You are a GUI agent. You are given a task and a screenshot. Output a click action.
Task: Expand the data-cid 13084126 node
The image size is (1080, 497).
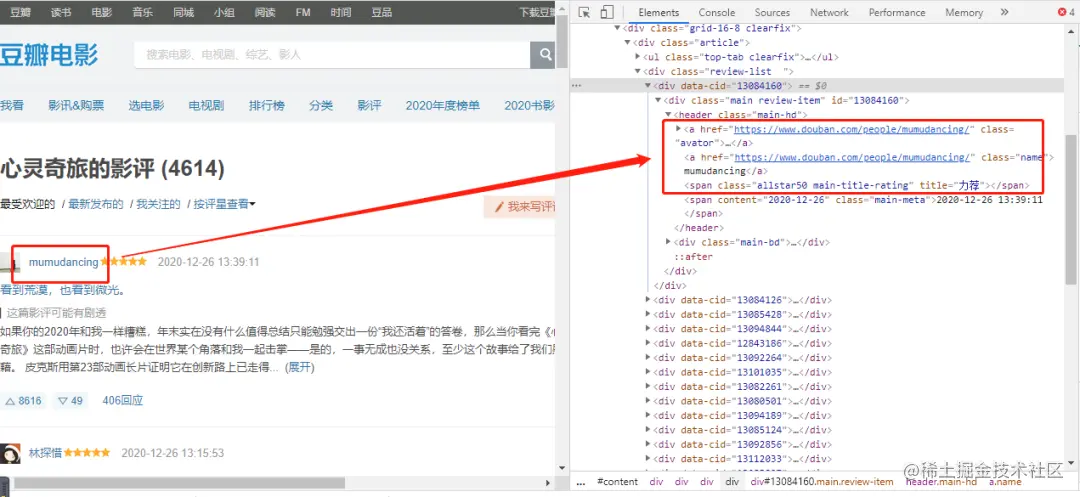pos(648,299)
